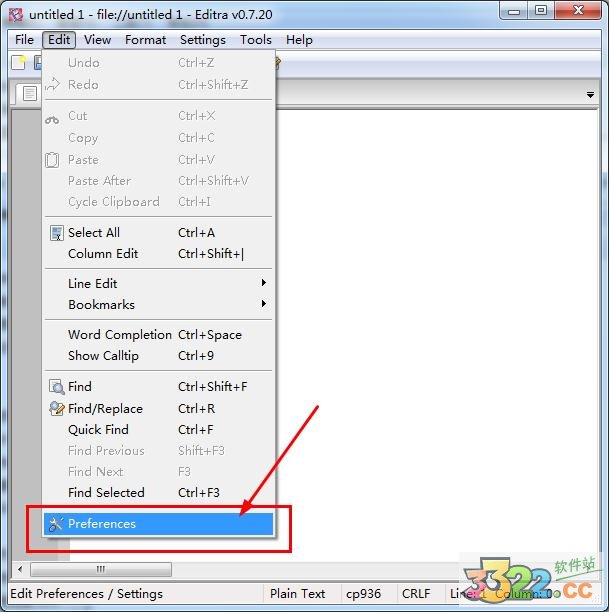The width and height of the screenshot is (609, 612).
Task: Open the Help menu
Action: pos(299,40)
